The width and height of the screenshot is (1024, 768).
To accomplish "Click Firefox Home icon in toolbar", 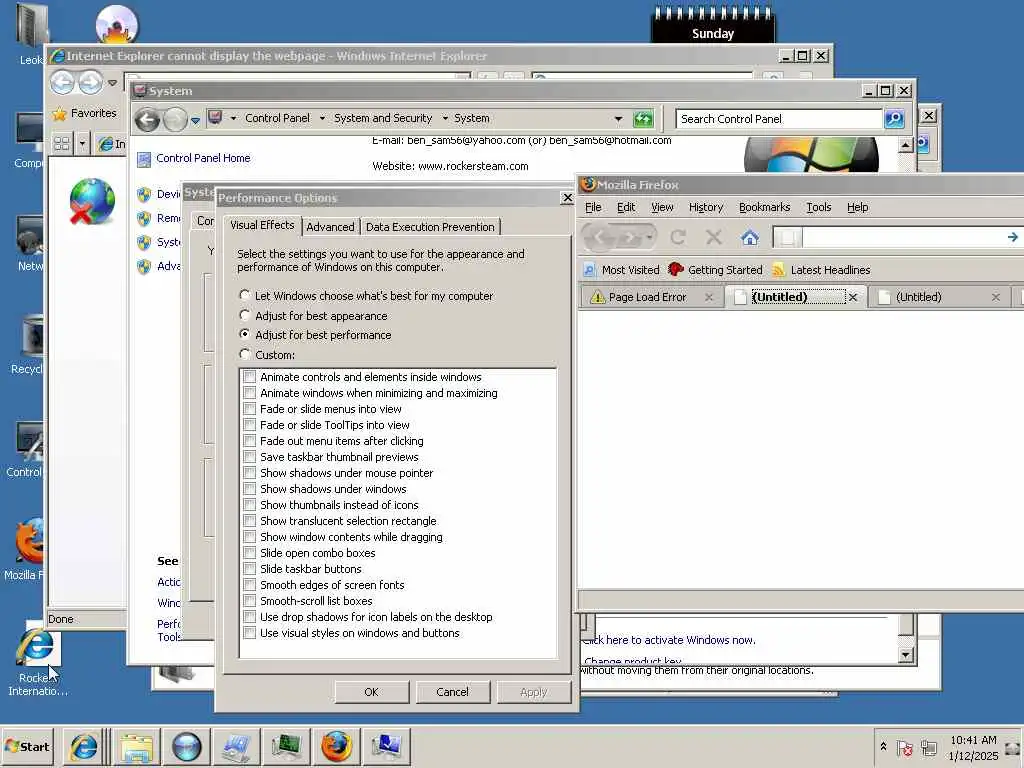I will pyautogui.click(x=750, y=237).
